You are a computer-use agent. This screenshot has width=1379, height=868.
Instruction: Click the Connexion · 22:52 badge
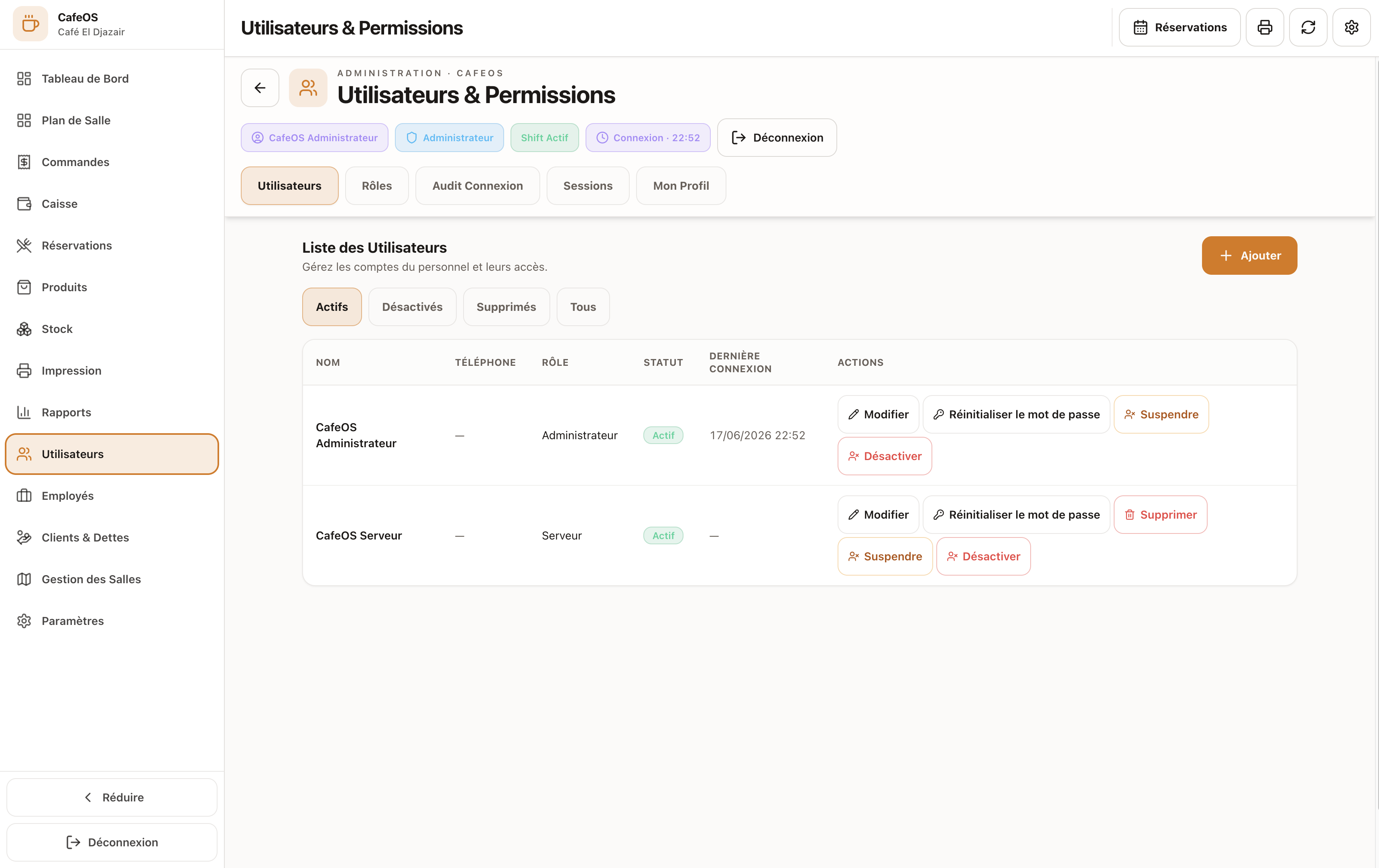(x=648, y=138)
